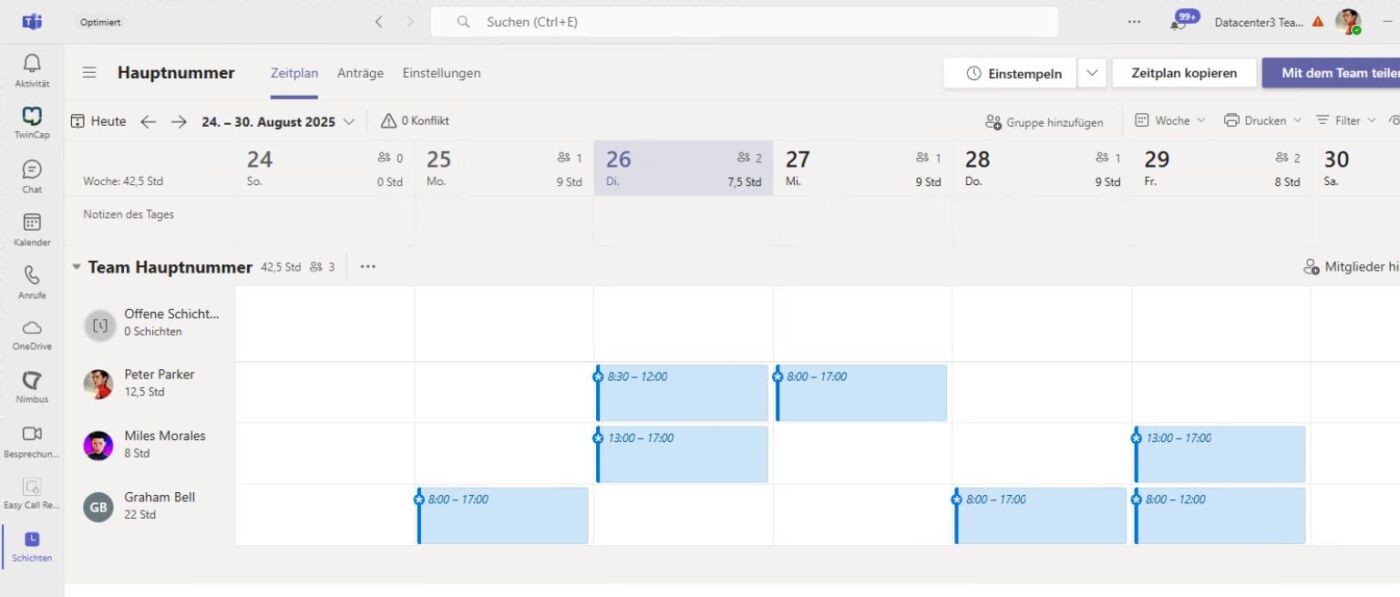This screenshot has height=597, width=1400.
Task: Click the Suchen search field
Action: (x=744, y=21)
